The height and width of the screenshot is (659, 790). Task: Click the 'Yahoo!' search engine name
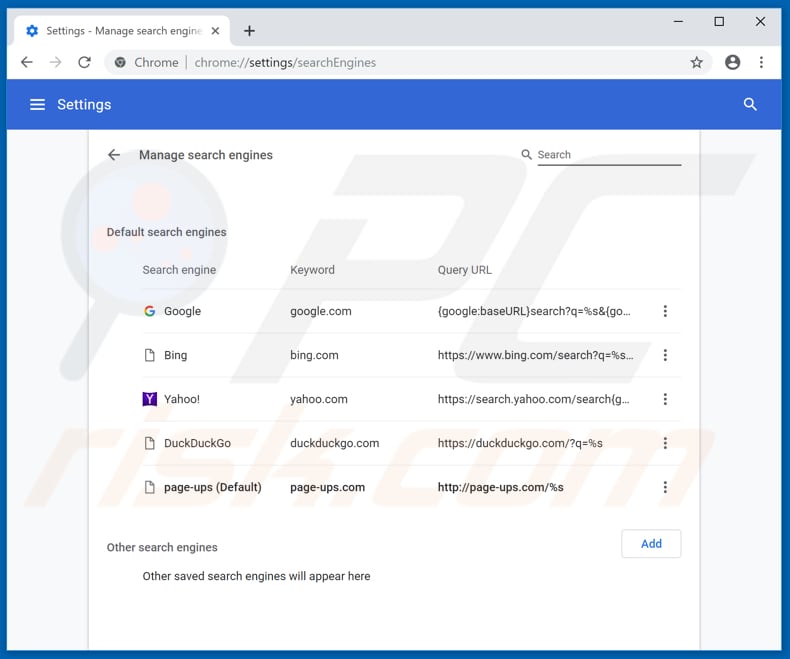click(x=182, y=399)
